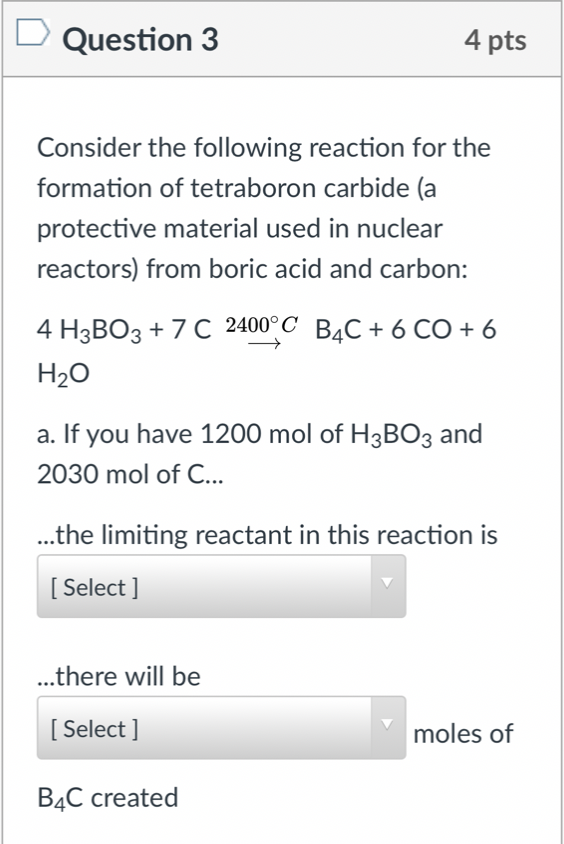Flag Question 3 using the flag icon
564x844 pixels.
tap(33, 33)
